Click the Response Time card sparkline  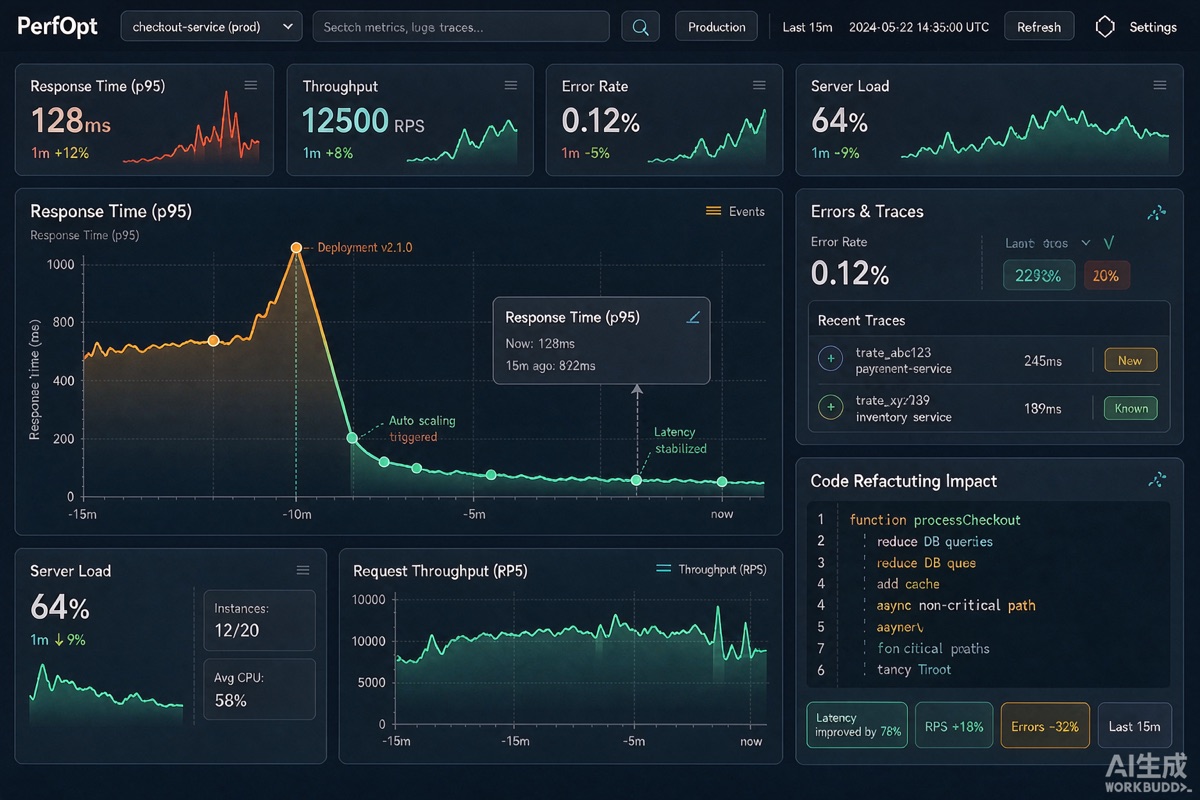[191, 128]
